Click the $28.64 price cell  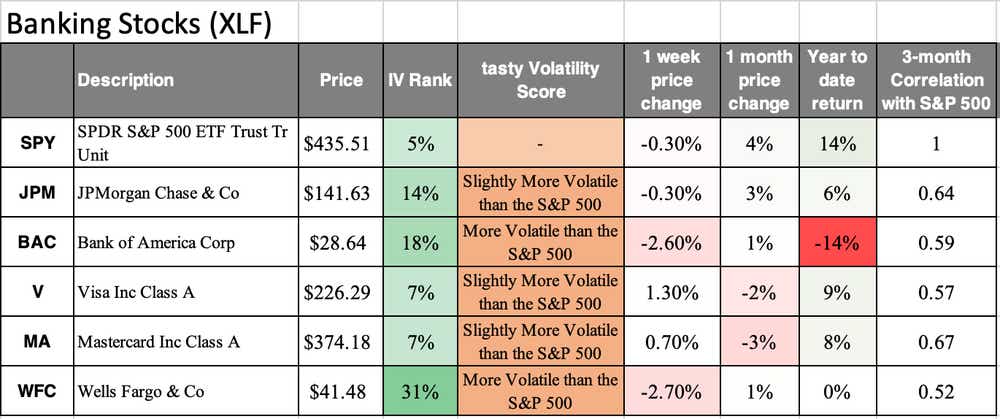pos(341,242)
